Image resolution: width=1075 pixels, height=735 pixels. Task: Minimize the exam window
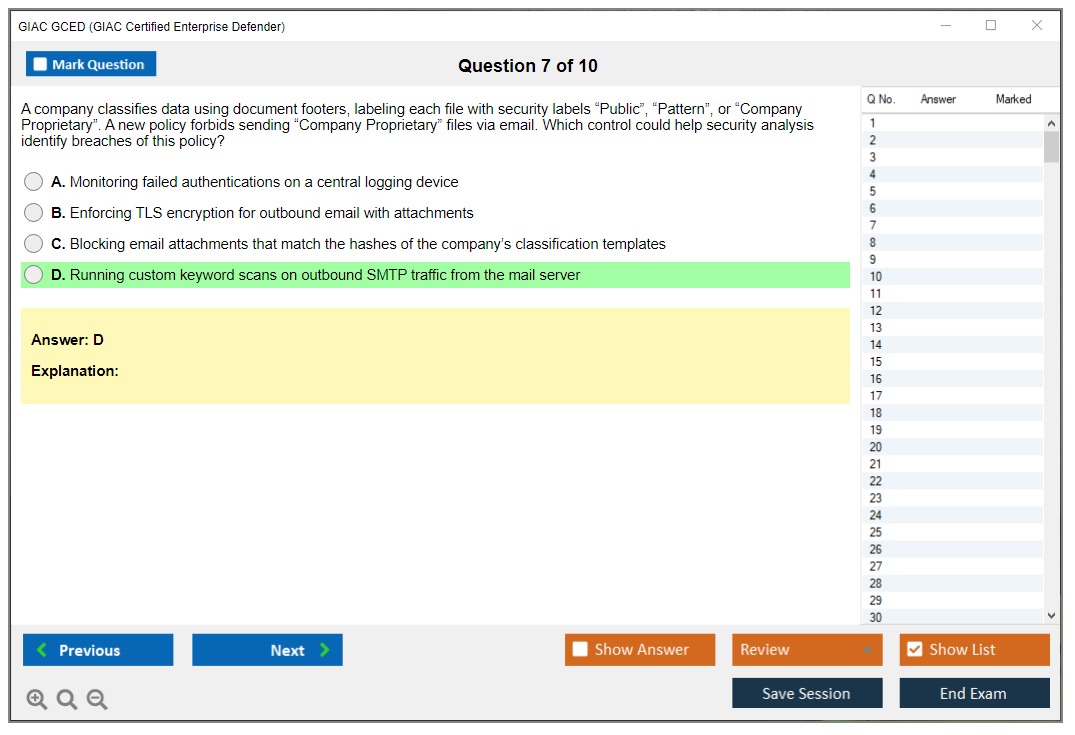click(x=945, y=26)
